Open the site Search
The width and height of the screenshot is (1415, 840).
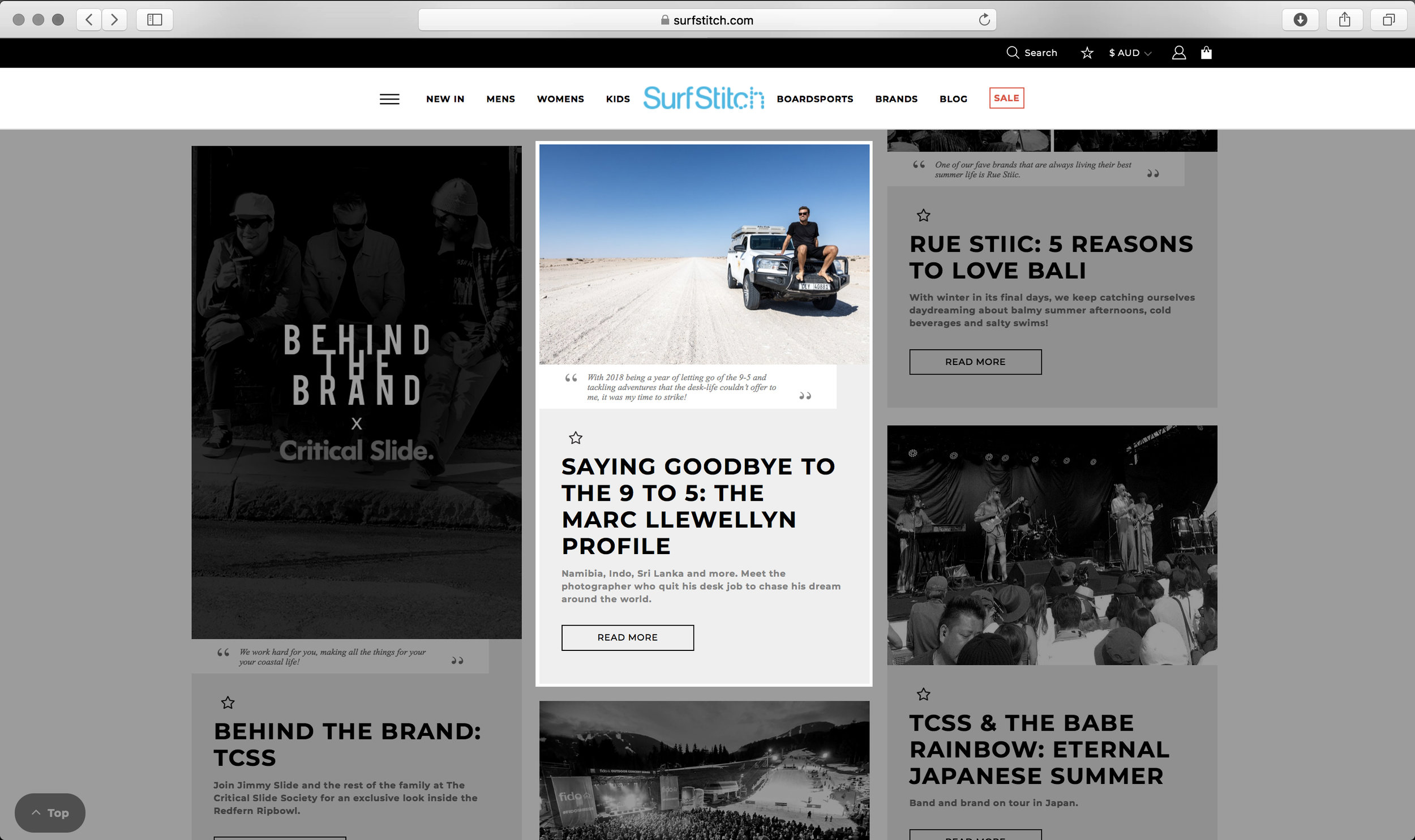click(x=1032, y=53)
